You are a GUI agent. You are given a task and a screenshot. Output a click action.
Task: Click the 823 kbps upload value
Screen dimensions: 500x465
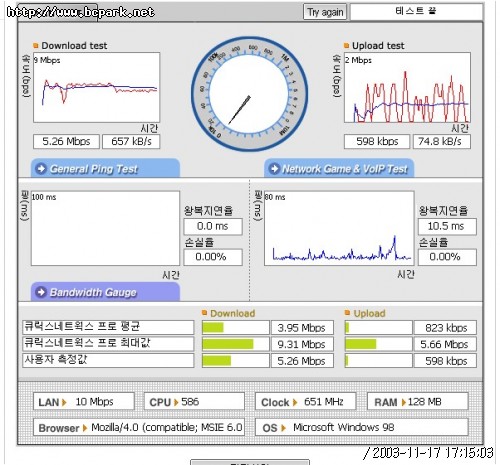(445, 328)
